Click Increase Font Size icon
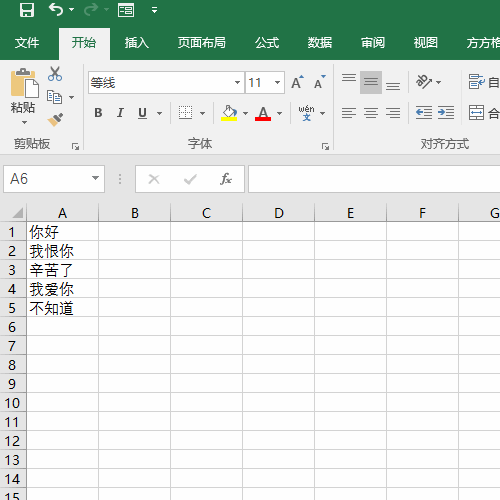The image size is (500, 500). point(297,82)
